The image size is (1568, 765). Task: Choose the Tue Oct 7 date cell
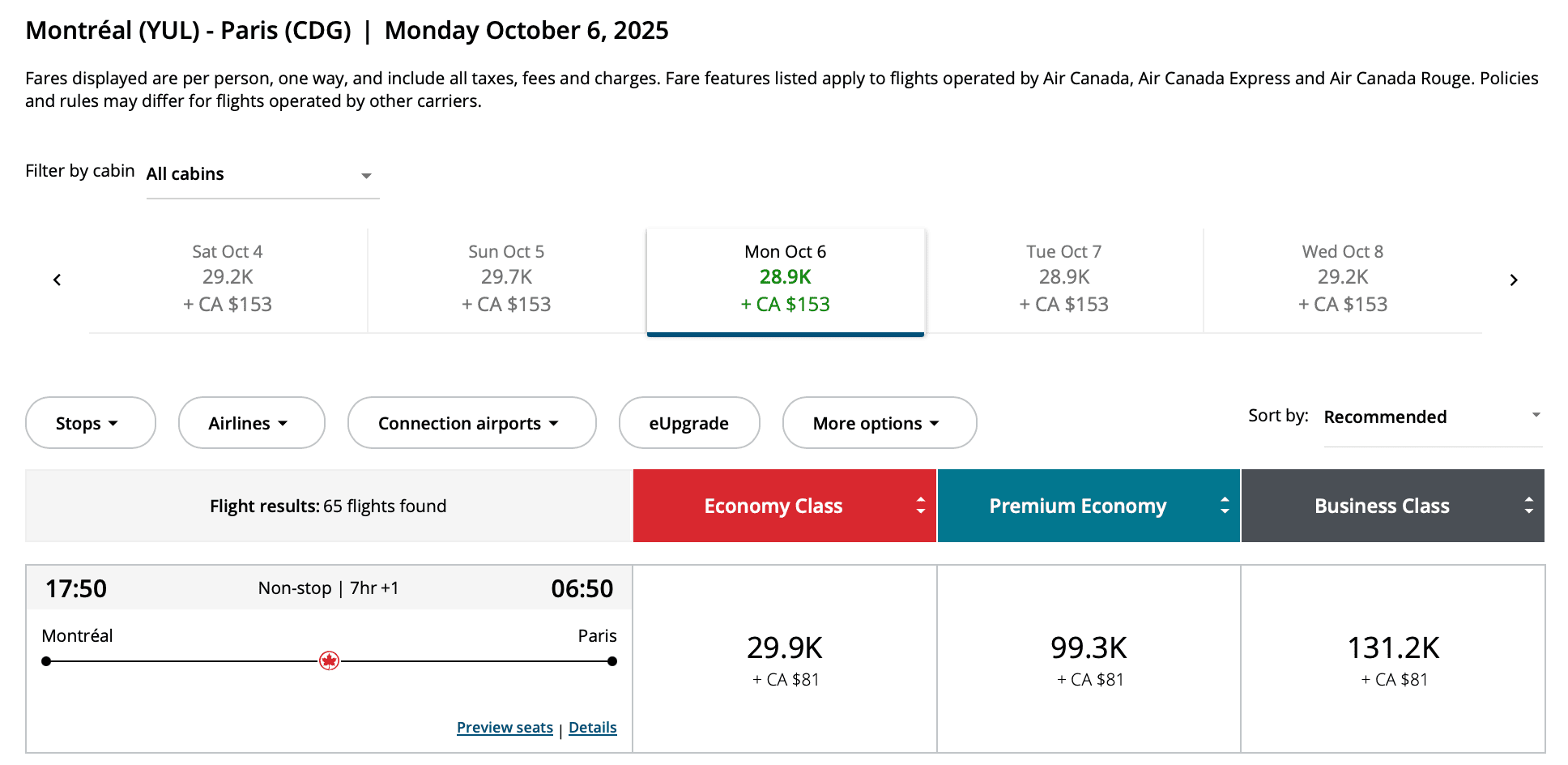tap(1063, 279)
